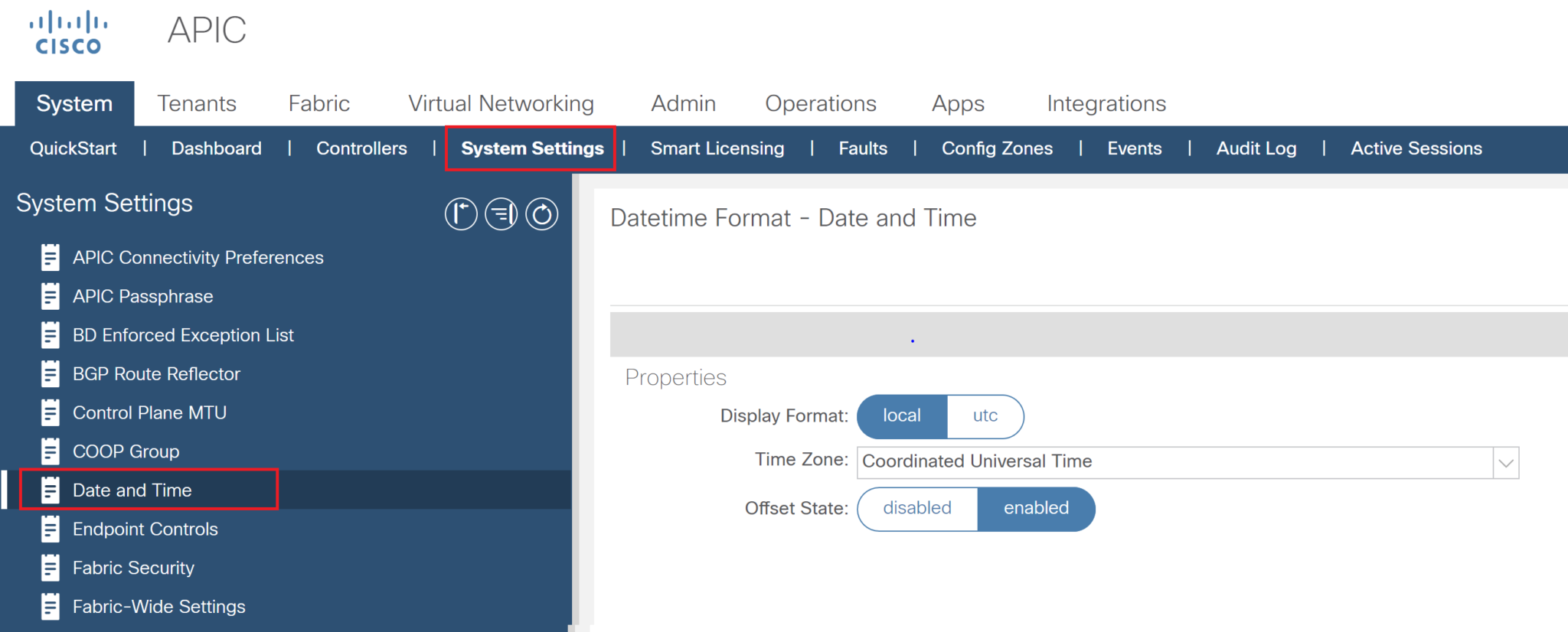Open QuickStart submenu
Viewport: 1568px width, 632px height.
(73, 148)
